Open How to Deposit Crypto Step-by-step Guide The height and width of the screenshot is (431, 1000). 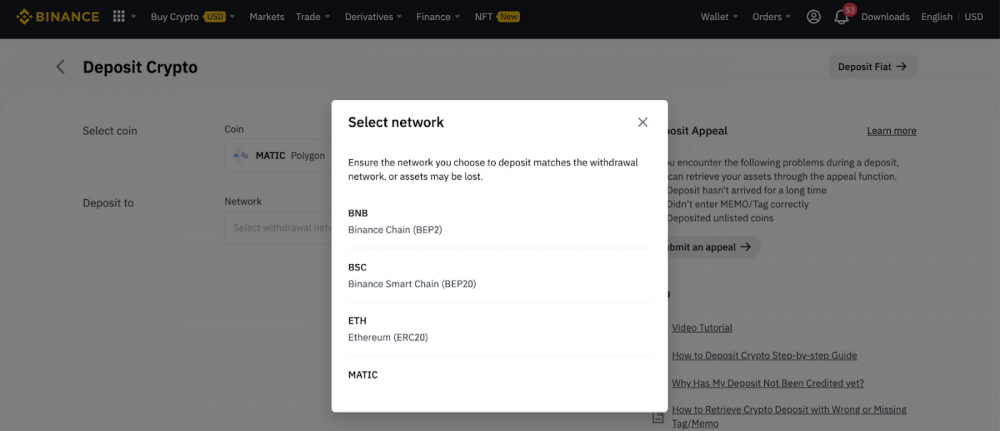(x=764, y=355)
